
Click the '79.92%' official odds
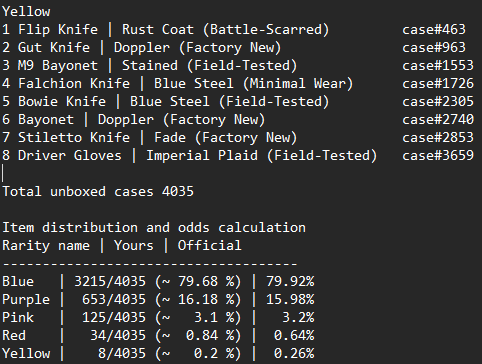click(290, 282)
